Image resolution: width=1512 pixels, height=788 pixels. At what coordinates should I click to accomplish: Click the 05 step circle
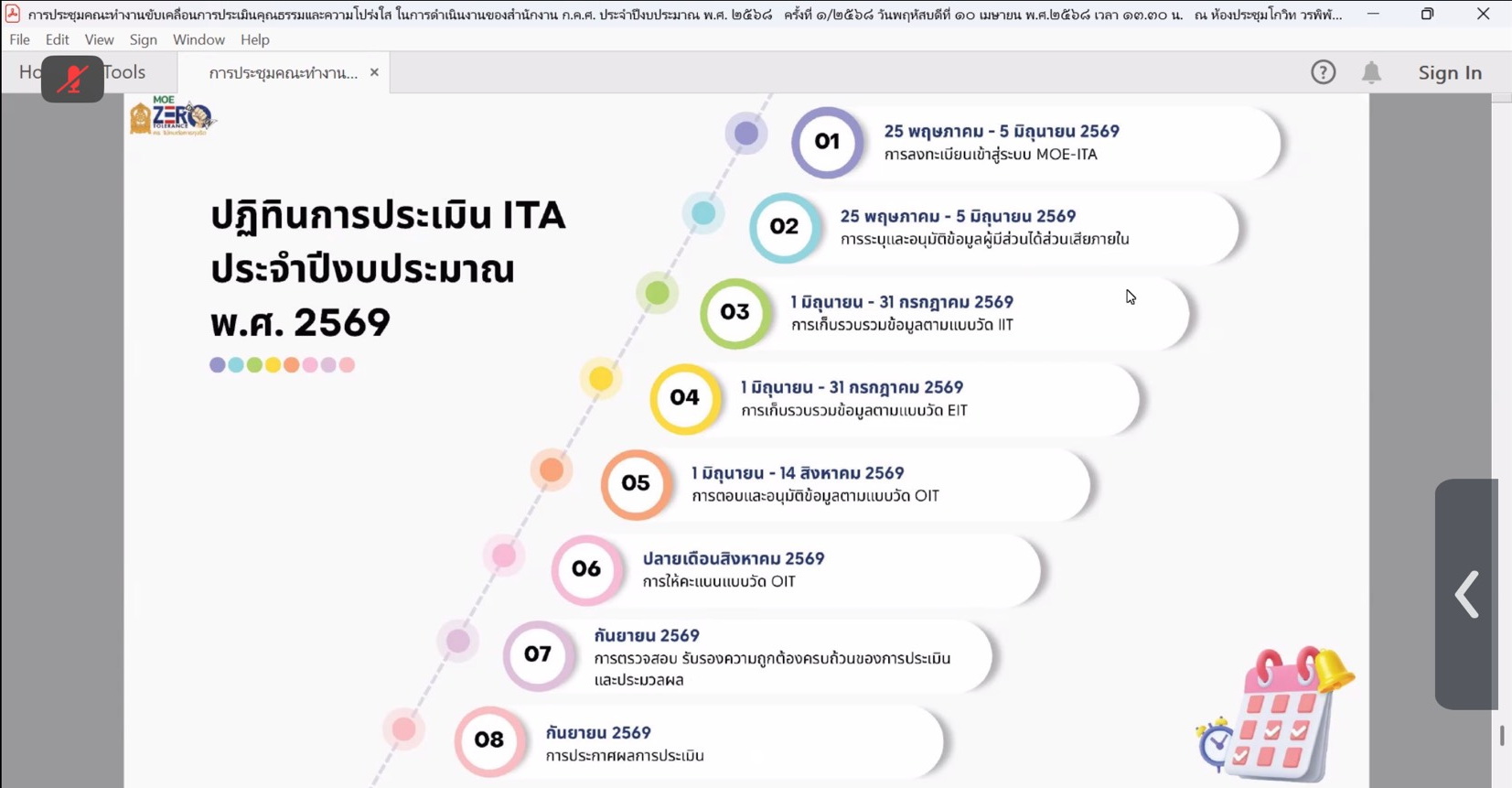[x=635, y=483]
